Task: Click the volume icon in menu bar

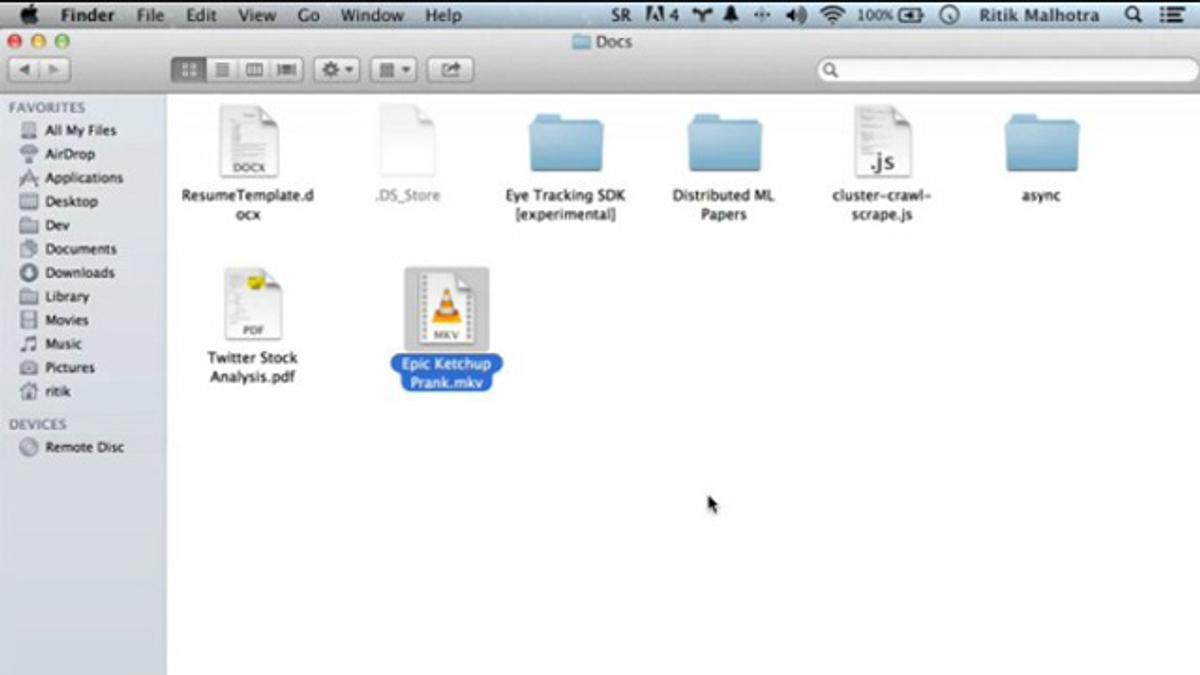Action: coord(796,15)
